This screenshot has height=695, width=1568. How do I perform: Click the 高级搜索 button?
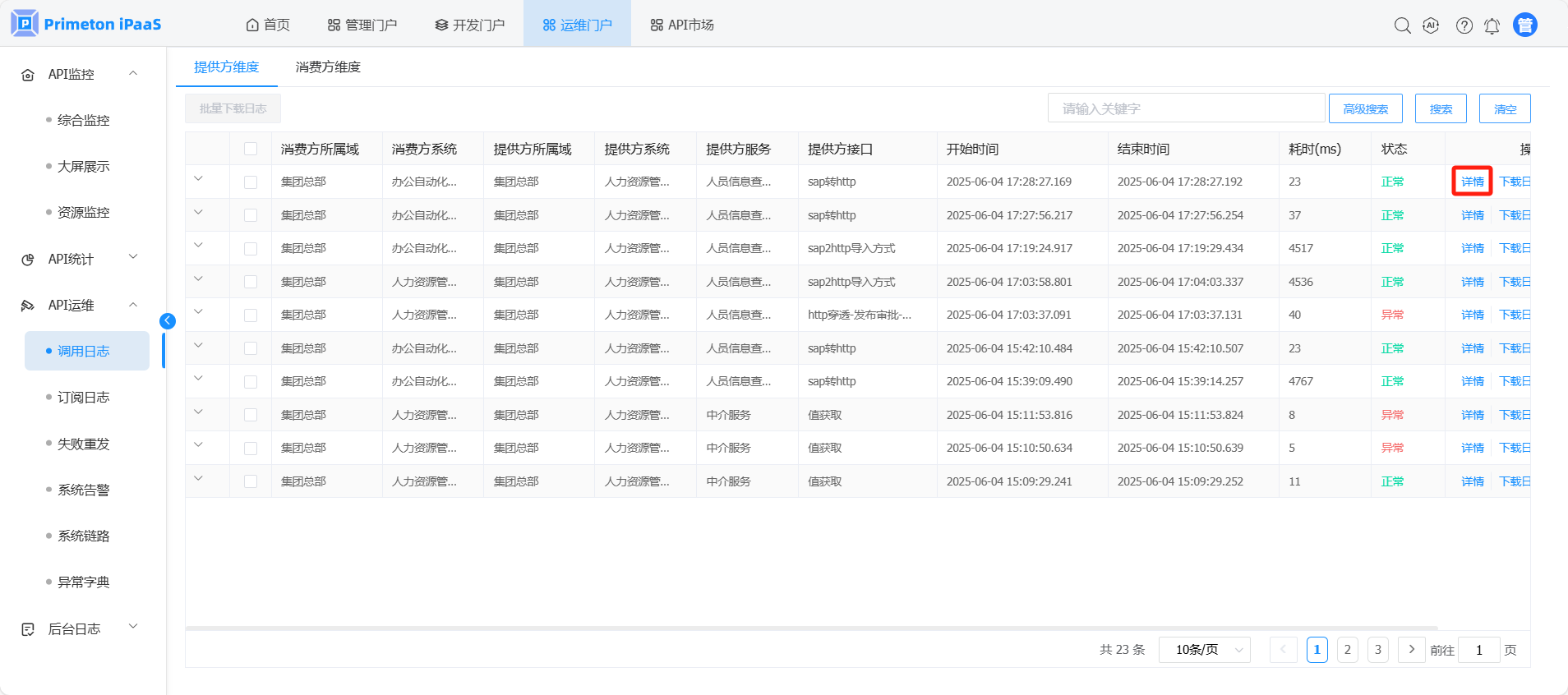pos(1365,108)
